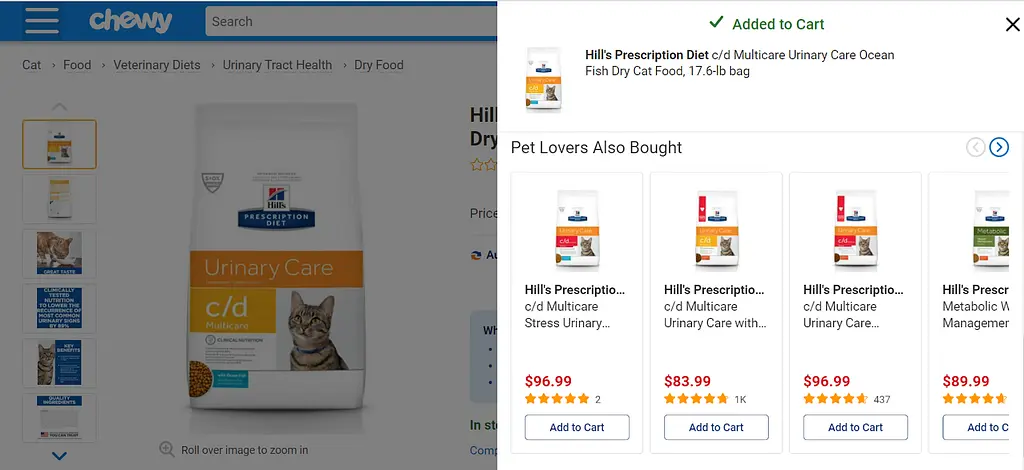The width and height of the screenshot is (1024, 470).
Task: Add $83.99 Urinary Care item to cart
Action: pyautogui.click(x=716, y=427)
